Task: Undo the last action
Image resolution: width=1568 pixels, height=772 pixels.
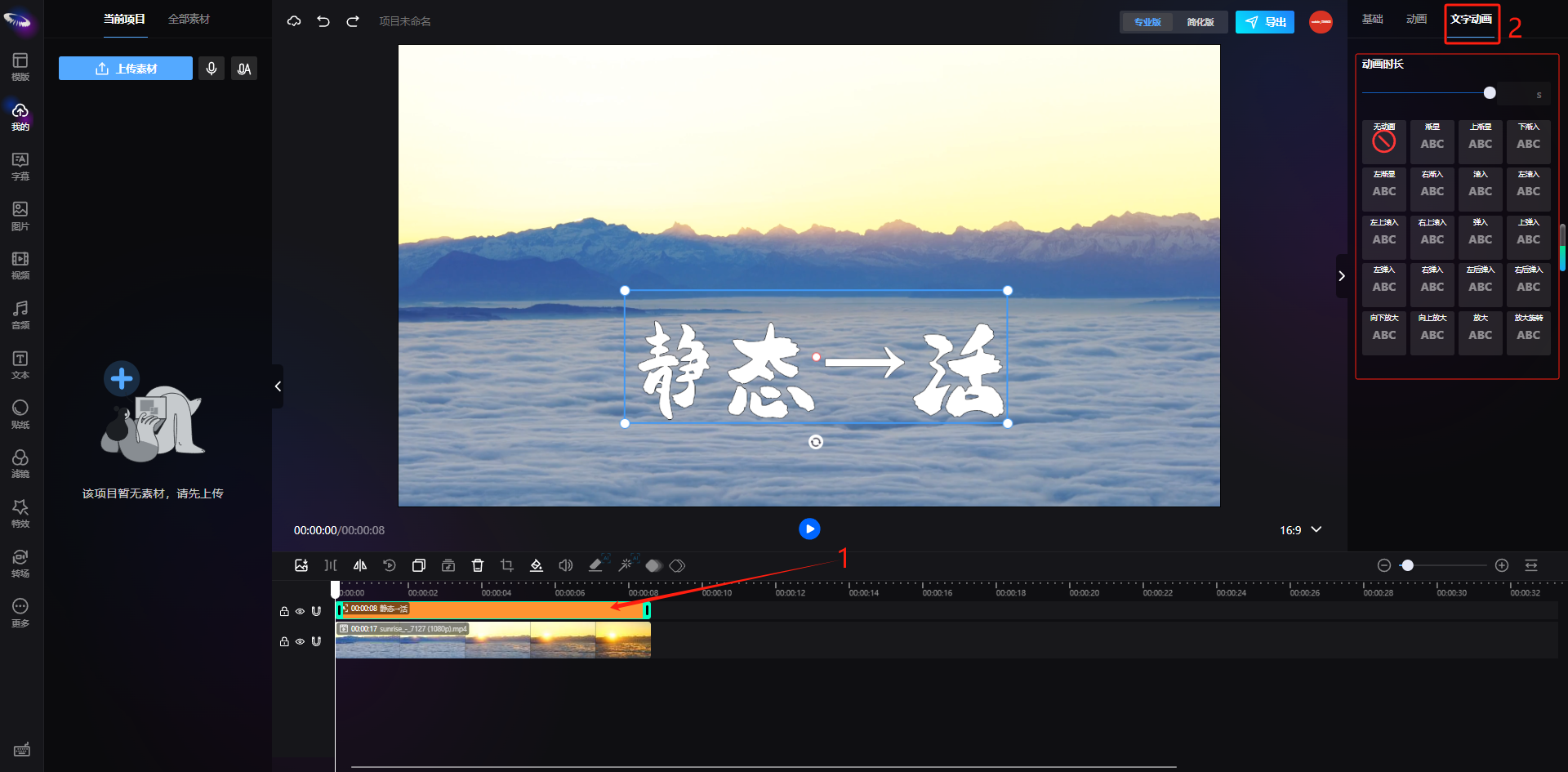Action: point(323,21)
